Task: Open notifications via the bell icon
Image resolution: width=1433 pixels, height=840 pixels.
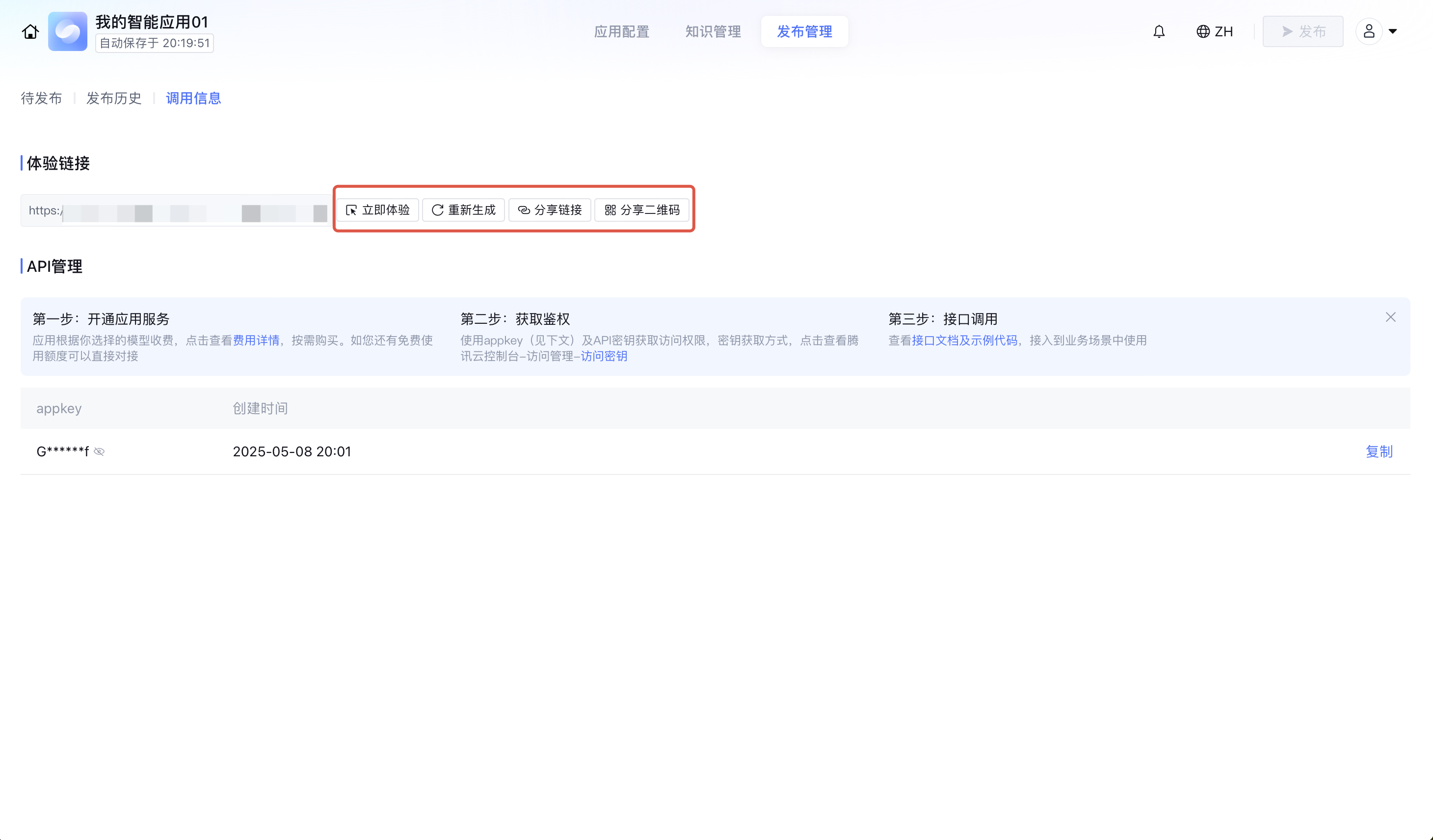Action: pyautogui.click(x=1159, y=32)
